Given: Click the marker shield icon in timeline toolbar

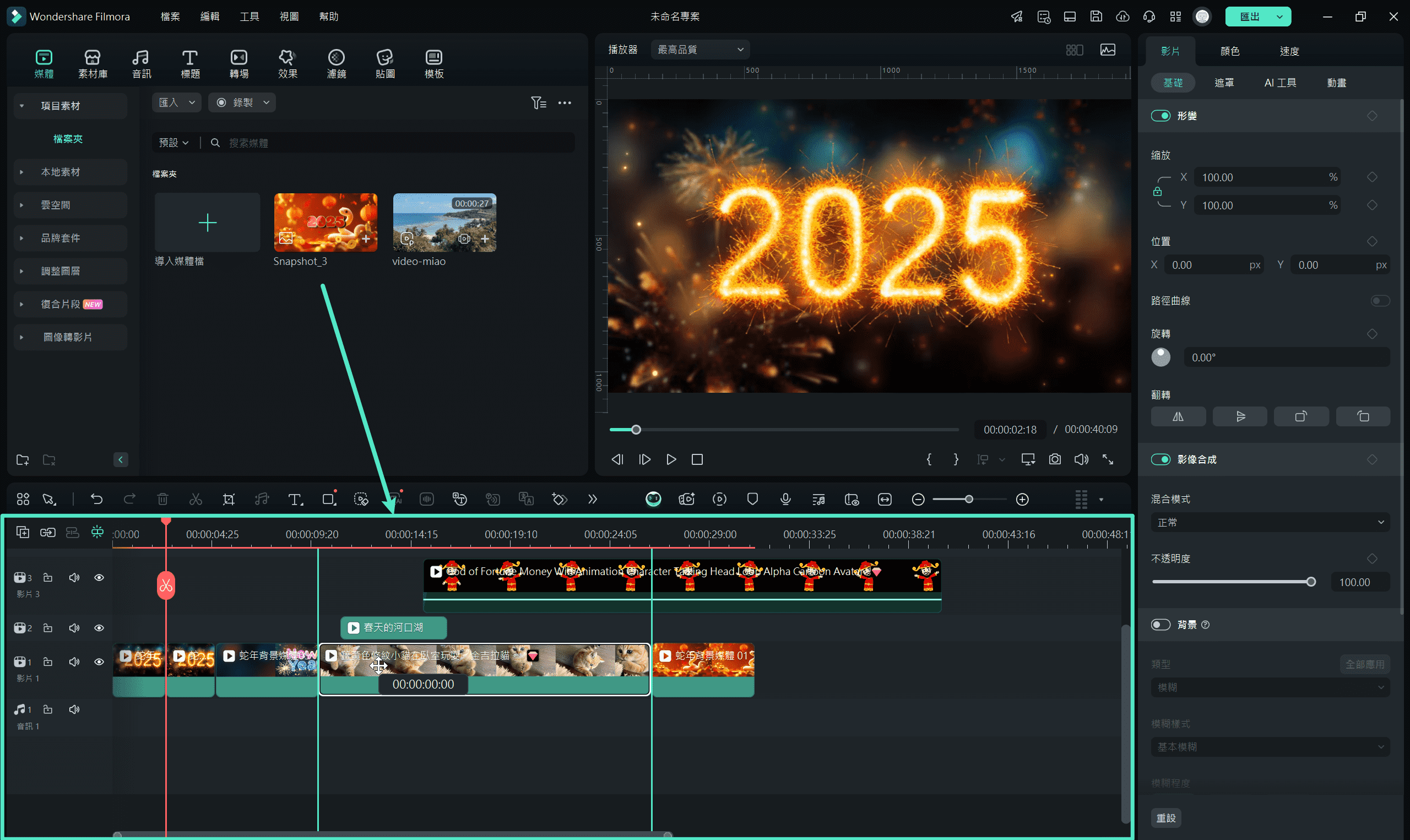Looking at the screenshot, I should [x=752, y=499].
